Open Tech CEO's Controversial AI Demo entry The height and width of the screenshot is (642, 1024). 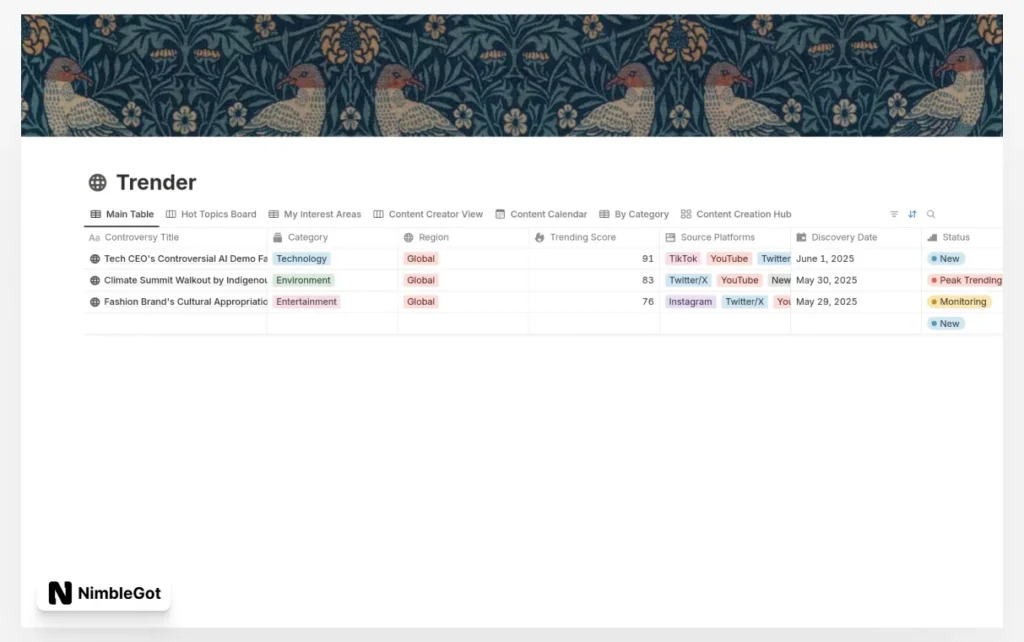point(185,259)
